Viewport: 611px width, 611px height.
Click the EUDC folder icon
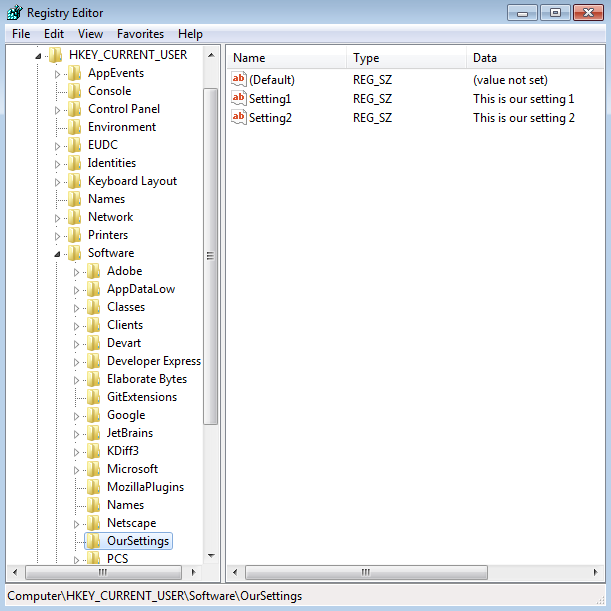[75, 145]
